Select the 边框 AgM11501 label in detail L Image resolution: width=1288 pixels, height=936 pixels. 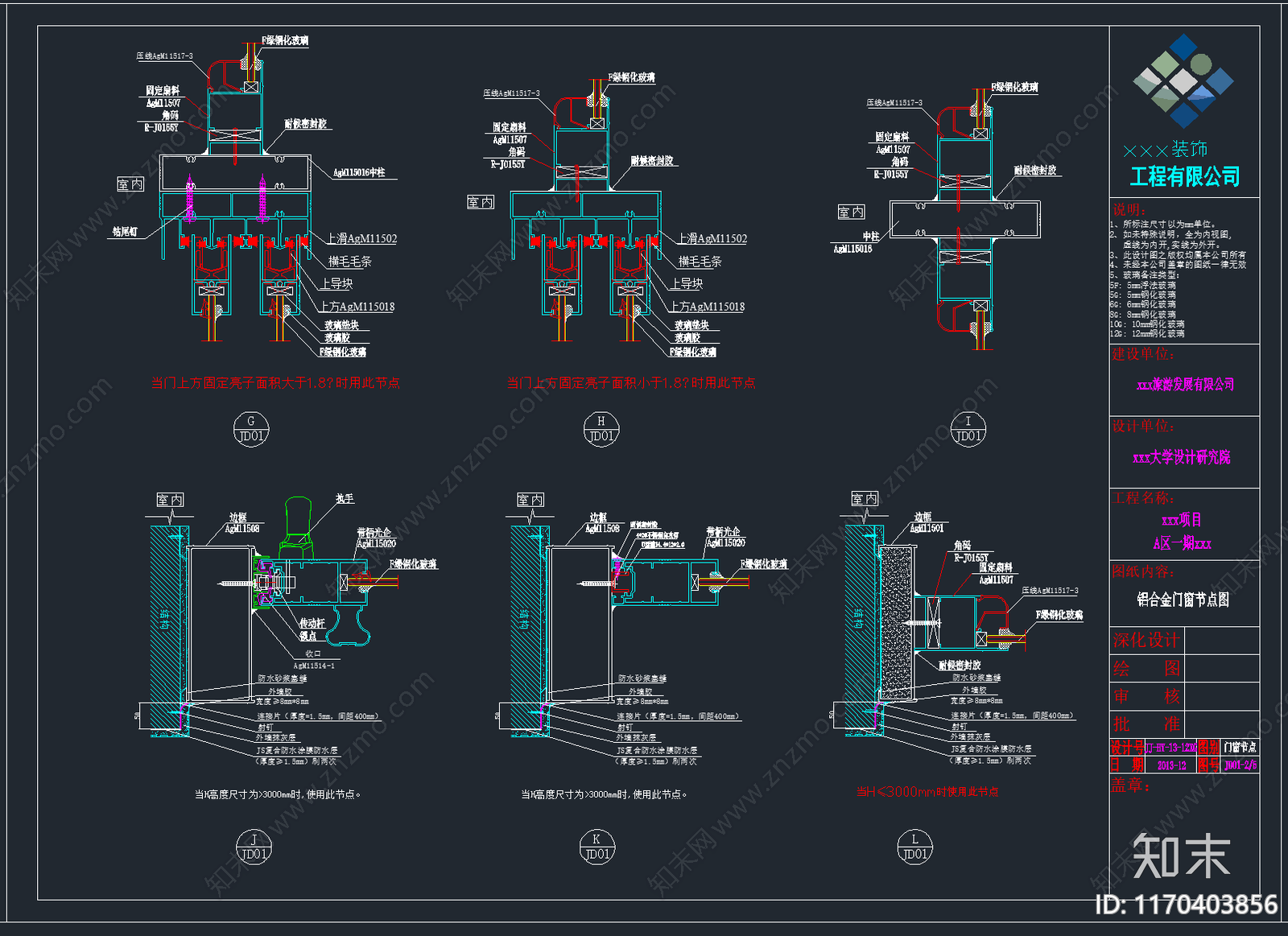coord(927,522)
